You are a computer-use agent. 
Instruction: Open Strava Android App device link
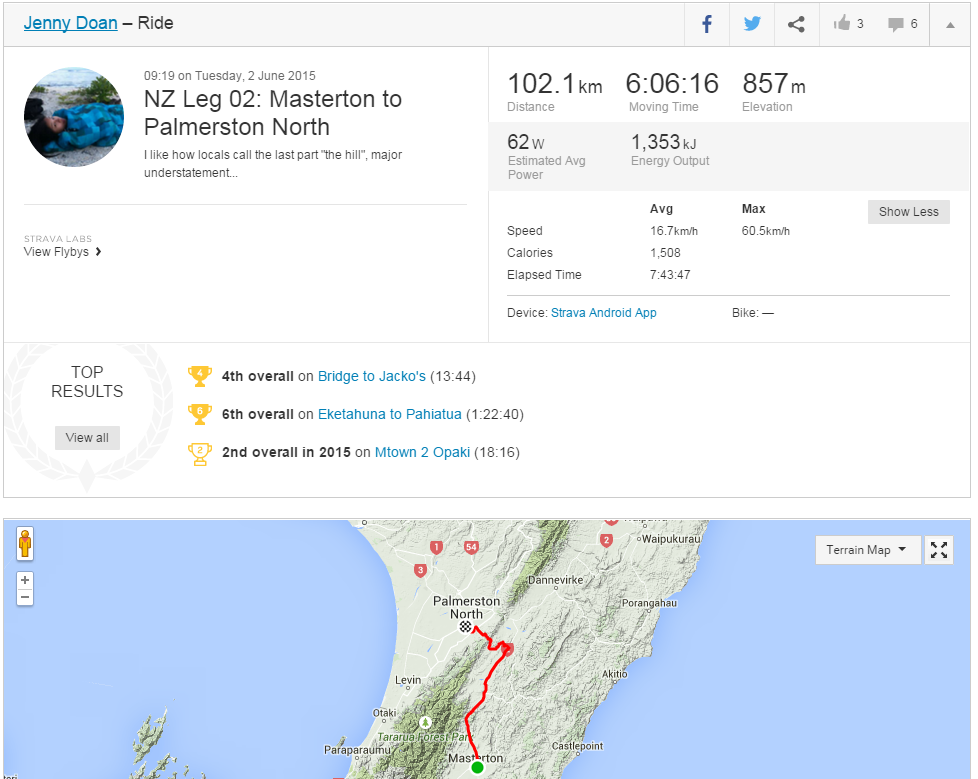(x=603, y=313)
